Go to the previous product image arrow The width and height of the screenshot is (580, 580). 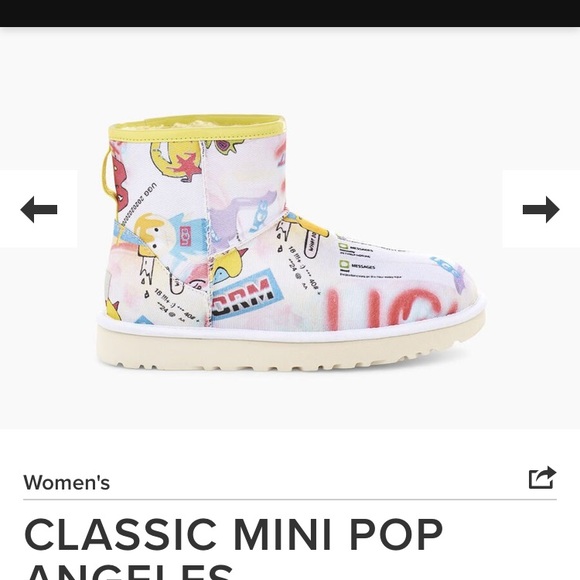pos(39,209)
